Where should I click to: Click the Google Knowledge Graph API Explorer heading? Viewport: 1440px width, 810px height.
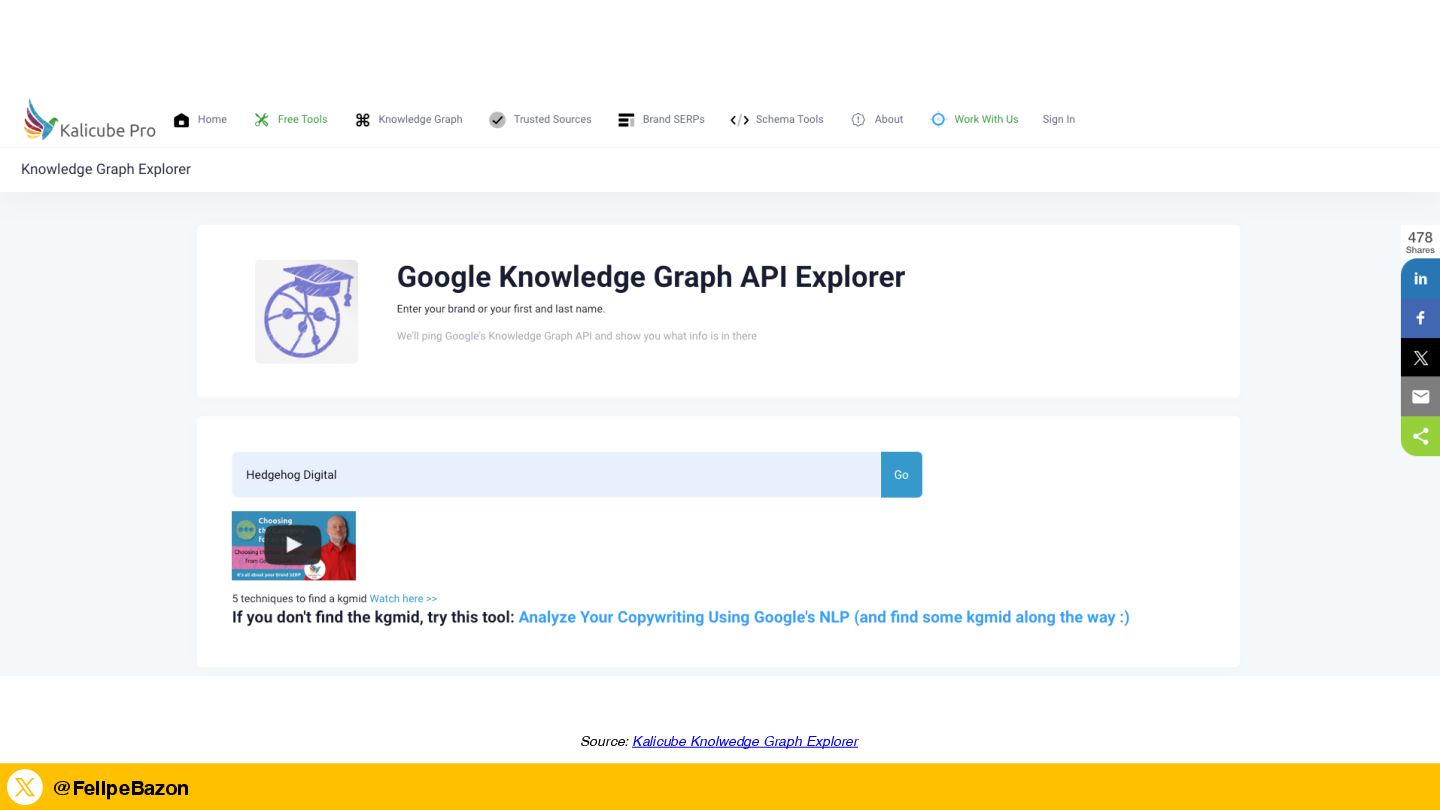[x=651, y=277]
